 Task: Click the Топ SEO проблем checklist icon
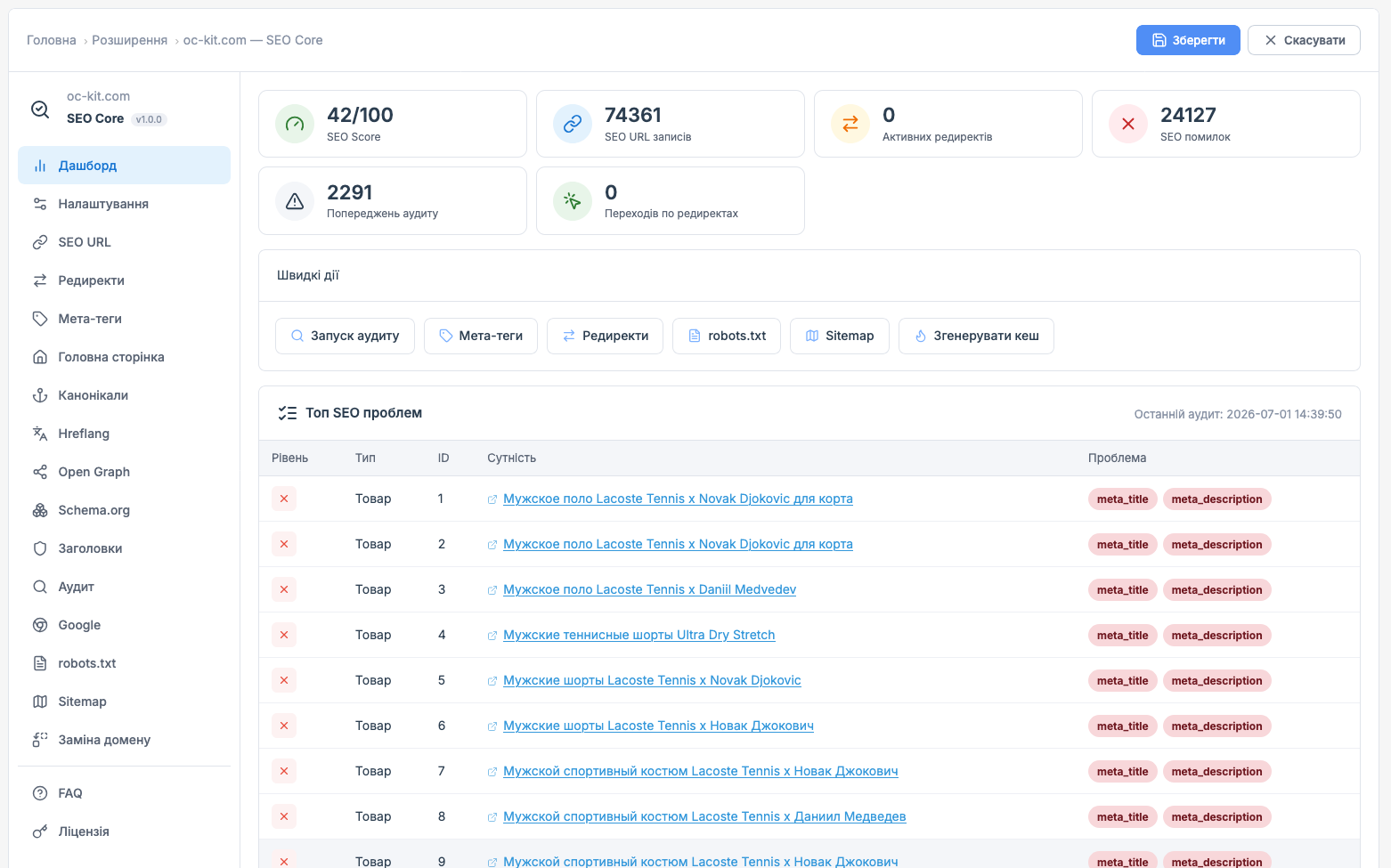click(x=287, y=413)
